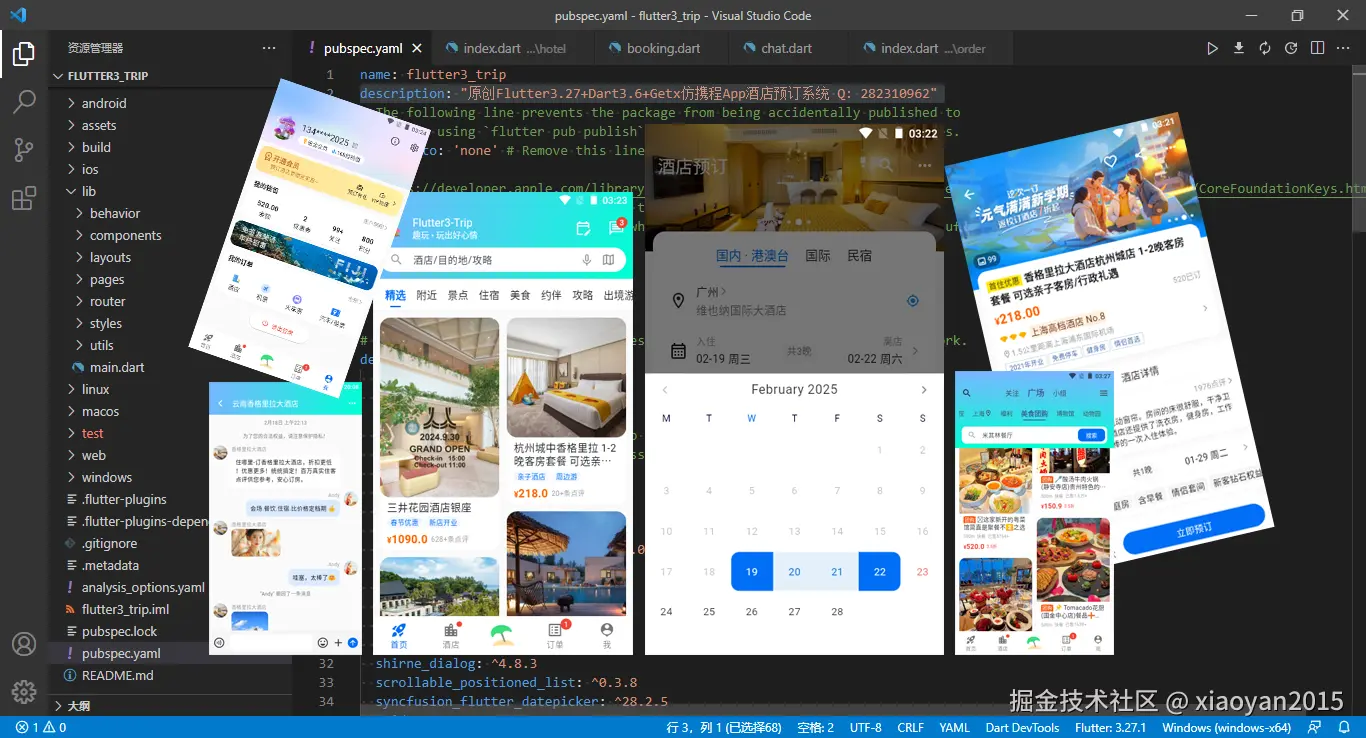Open Explorer panel more actions ellipsis

(x=269, y=48)
